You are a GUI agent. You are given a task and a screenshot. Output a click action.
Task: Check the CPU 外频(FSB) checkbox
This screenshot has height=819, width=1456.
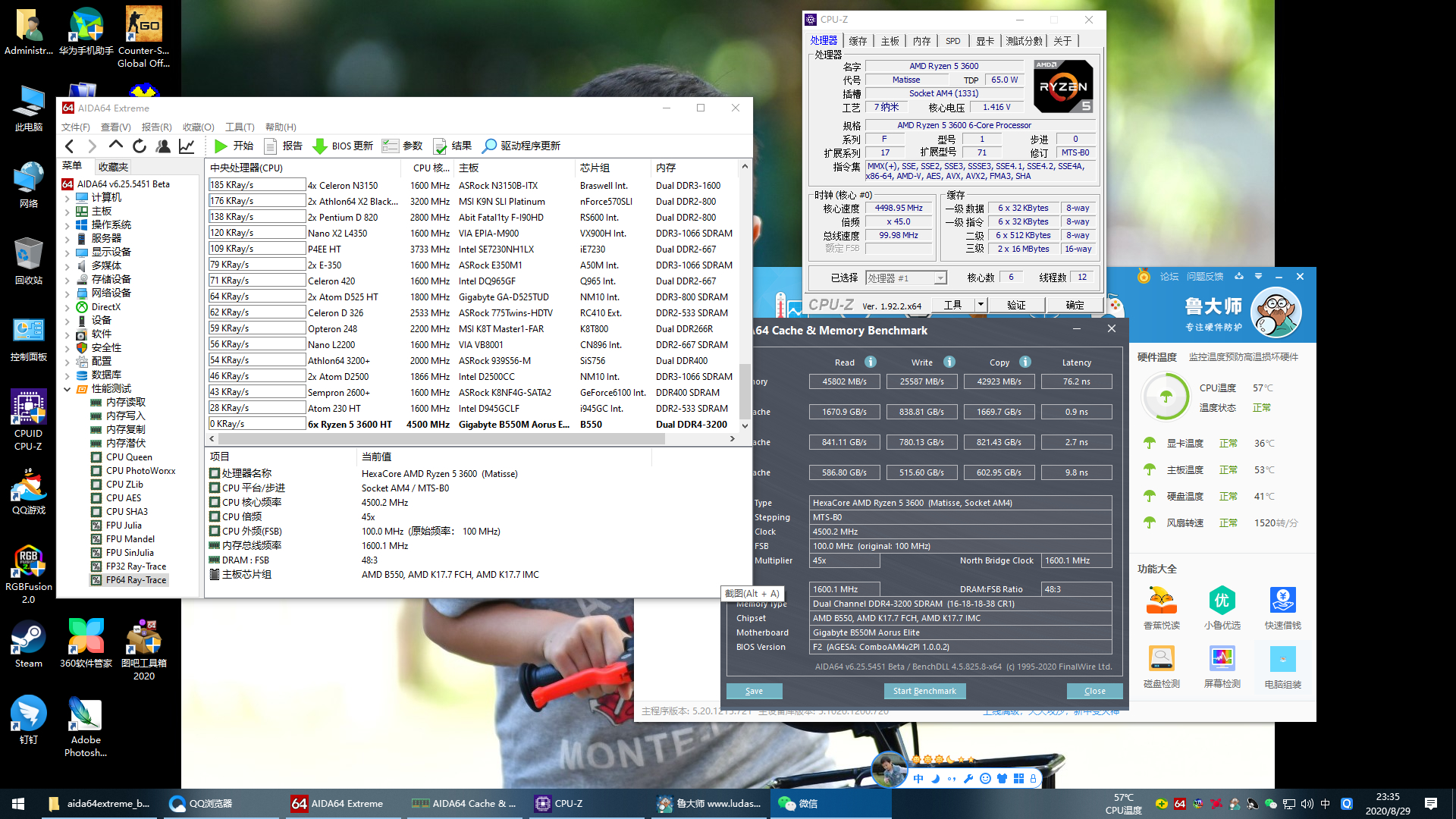(x=215, y=531)
